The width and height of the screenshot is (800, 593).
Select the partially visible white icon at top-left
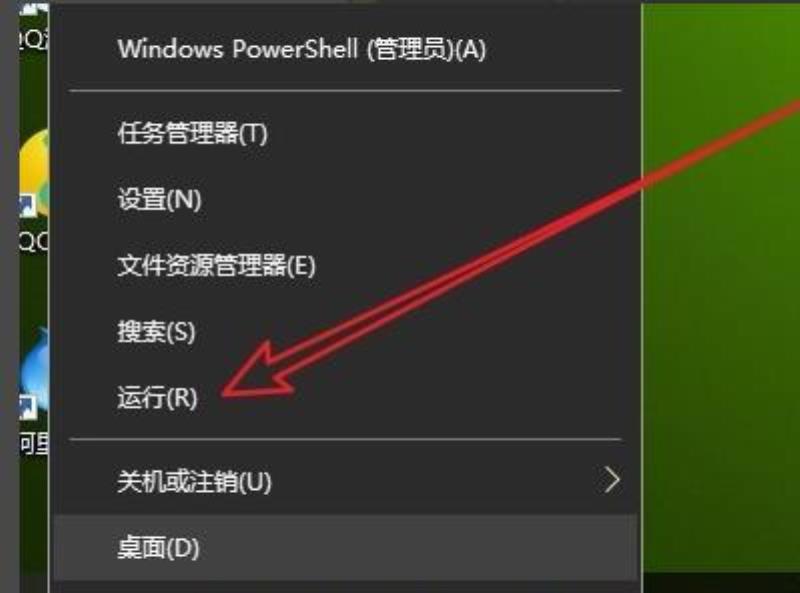pos(34,9)
